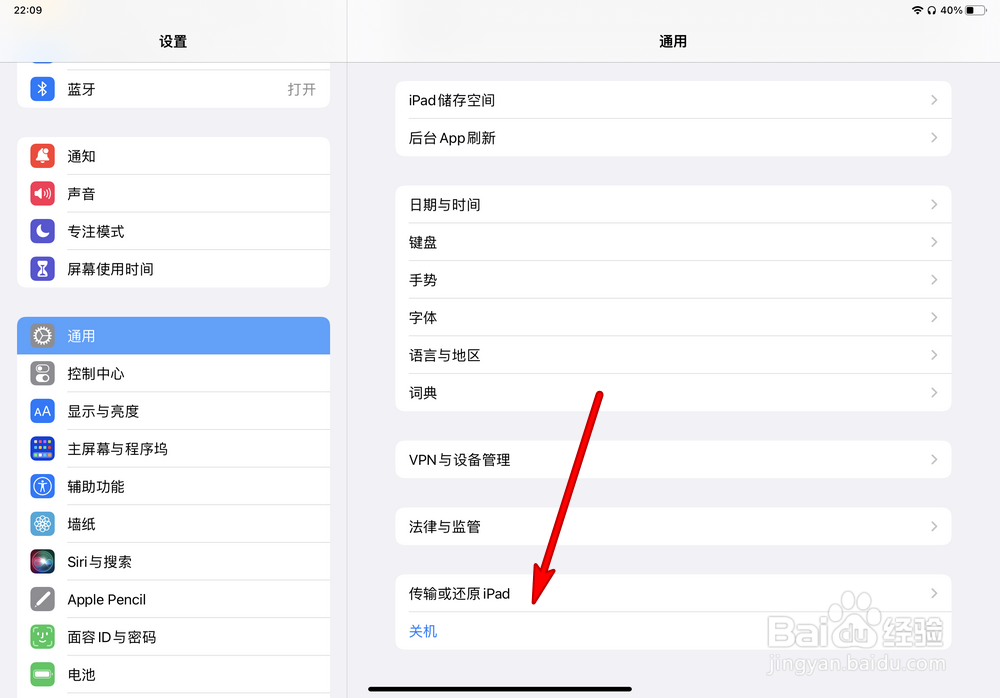Select 屏幕使用时间 in the sidebar
The height and width of the screenshot is (698, 1000).
click(x=173, y=269)
